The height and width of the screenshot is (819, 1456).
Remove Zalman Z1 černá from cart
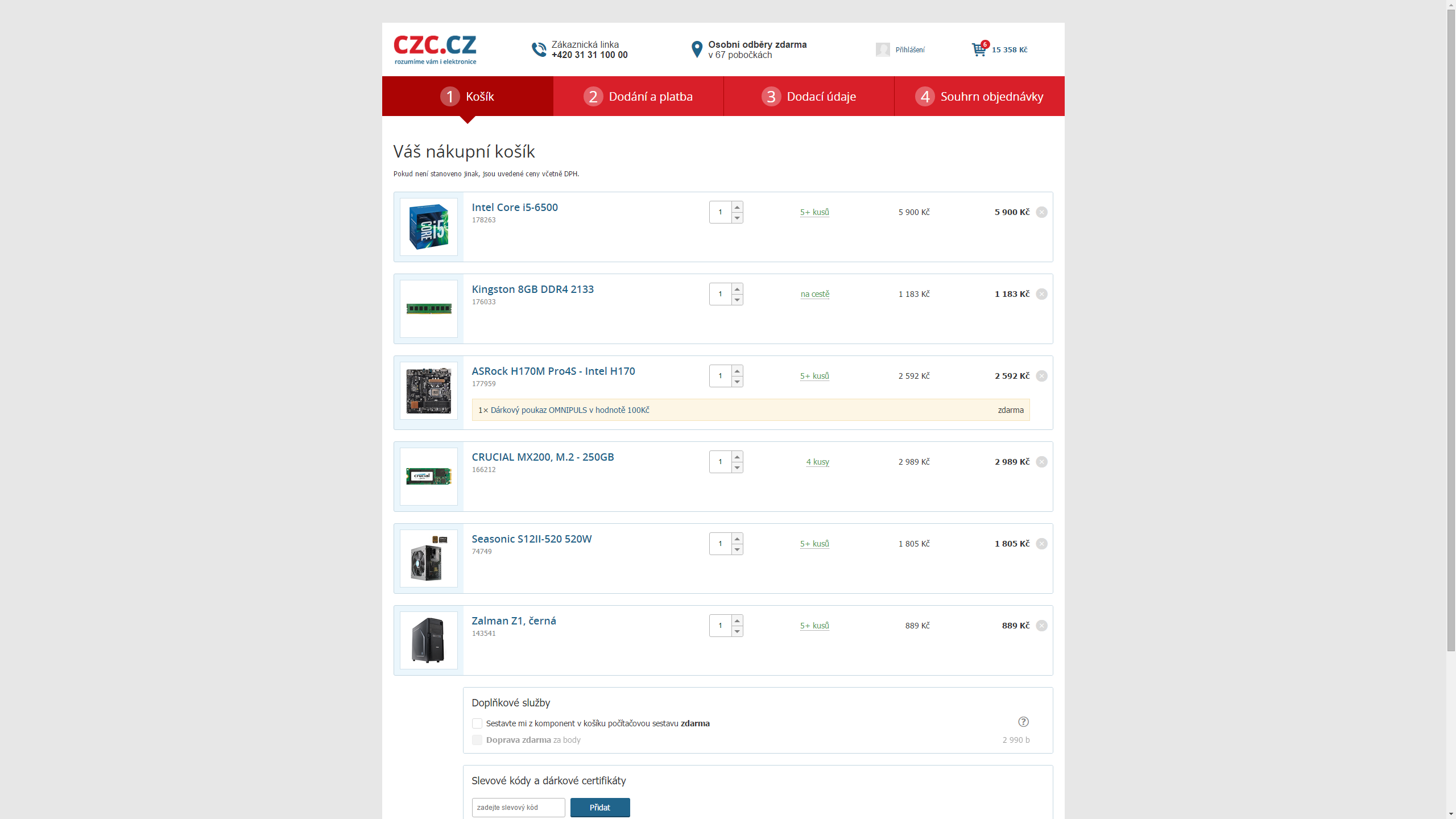click(1041, 626)
